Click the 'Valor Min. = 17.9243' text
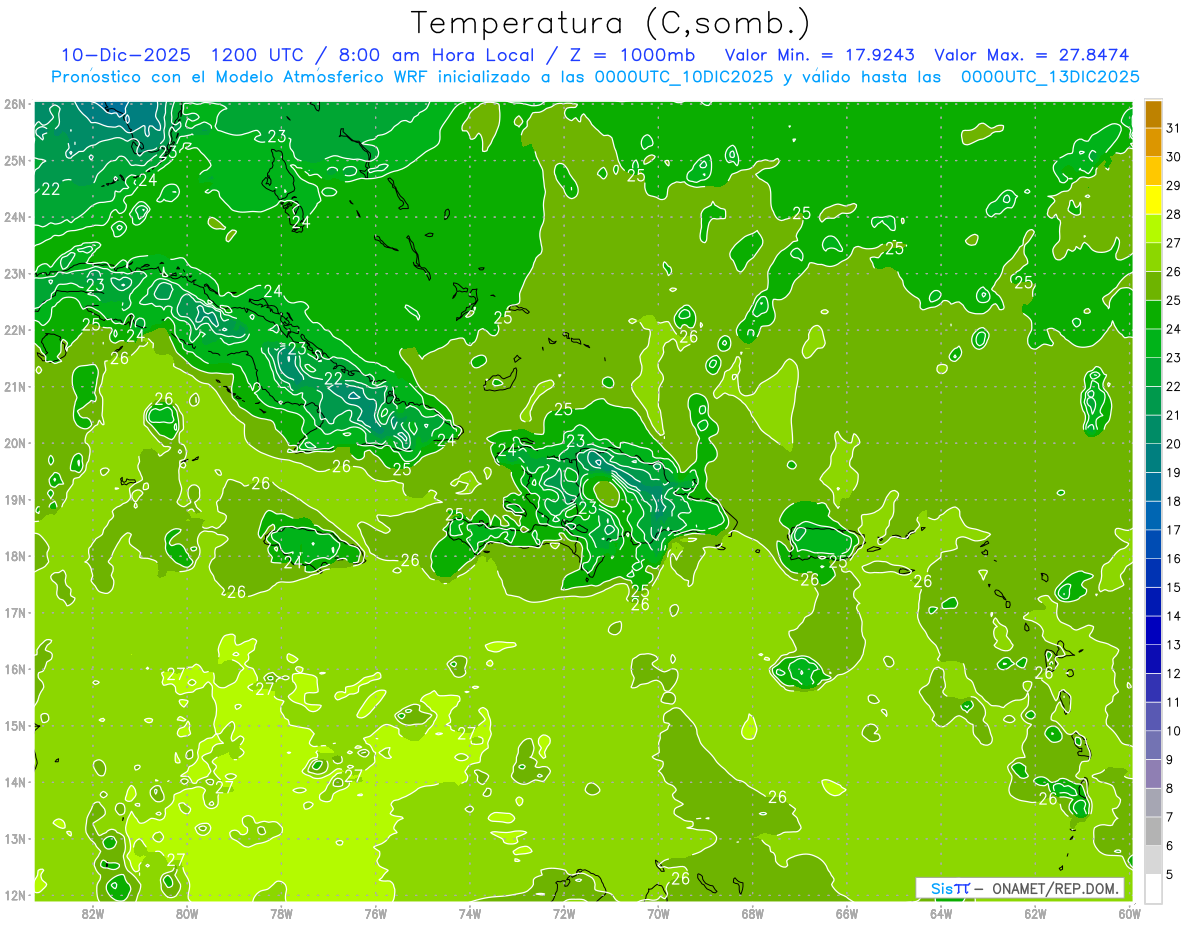 (819, 55)
